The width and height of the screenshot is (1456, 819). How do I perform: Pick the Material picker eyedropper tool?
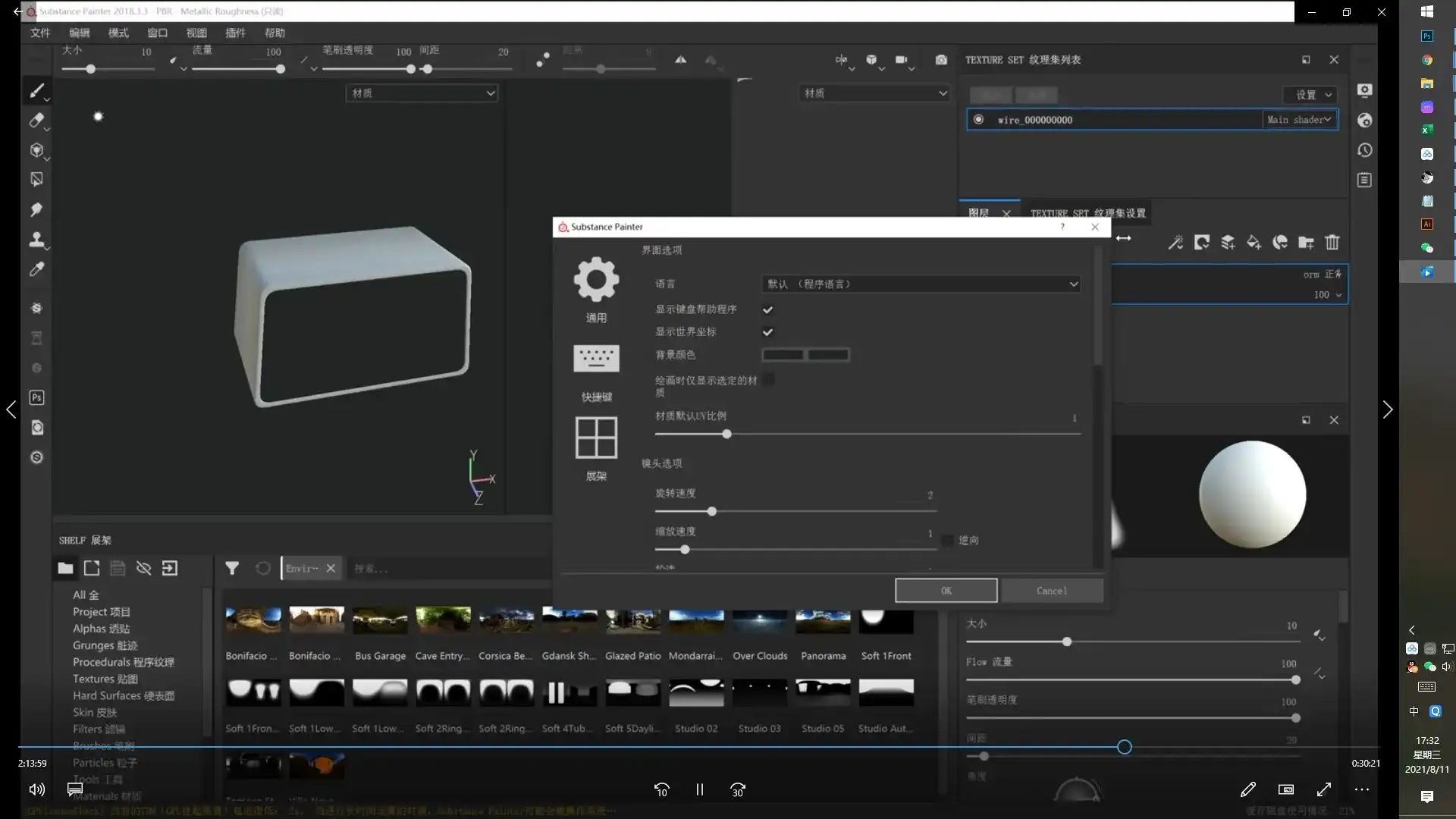(x=36, y=269)
